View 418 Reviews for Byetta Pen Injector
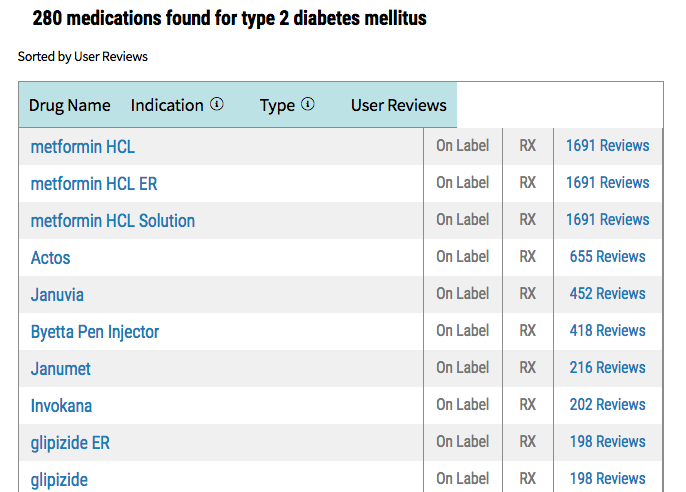This screenshot has height=492, width=686. [608, 330]
